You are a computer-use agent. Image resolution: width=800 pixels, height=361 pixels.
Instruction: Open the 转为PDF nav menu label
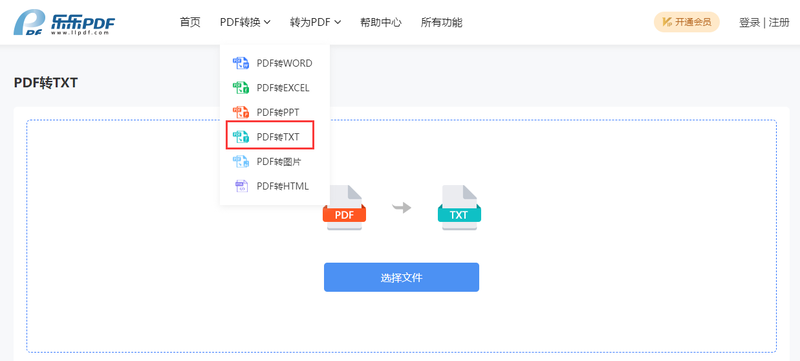310,22
